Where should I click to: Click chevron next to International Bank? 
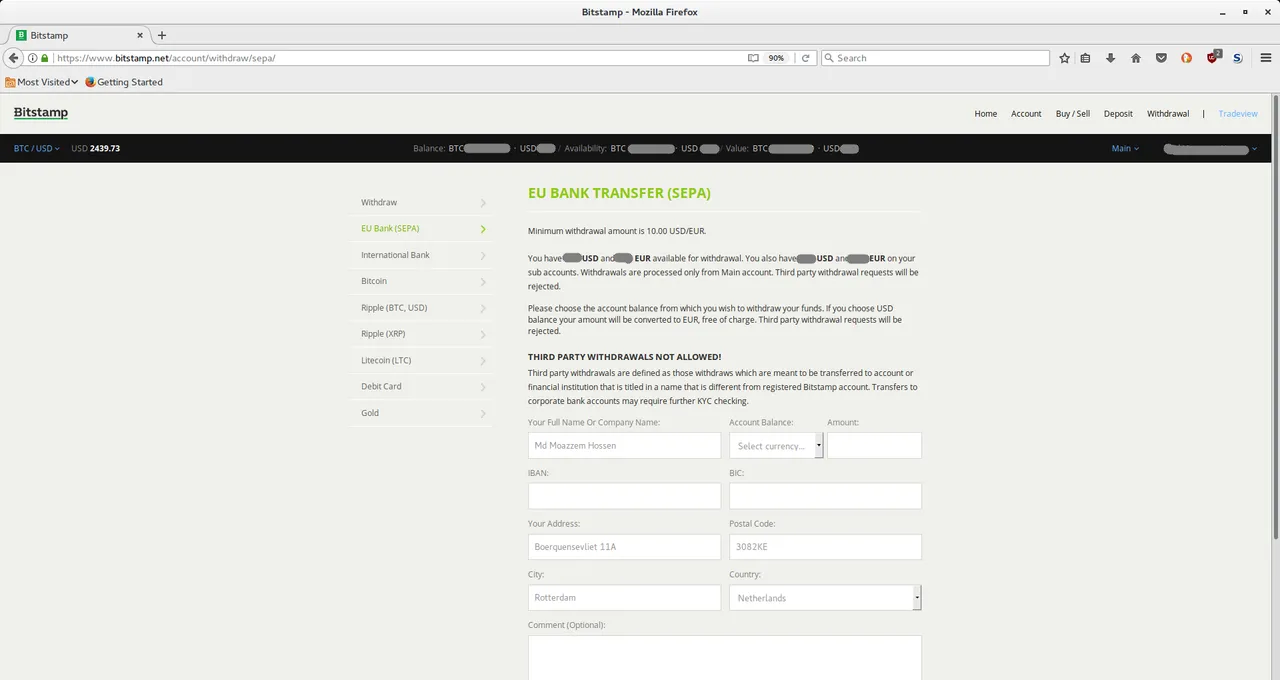coord(483,256)
